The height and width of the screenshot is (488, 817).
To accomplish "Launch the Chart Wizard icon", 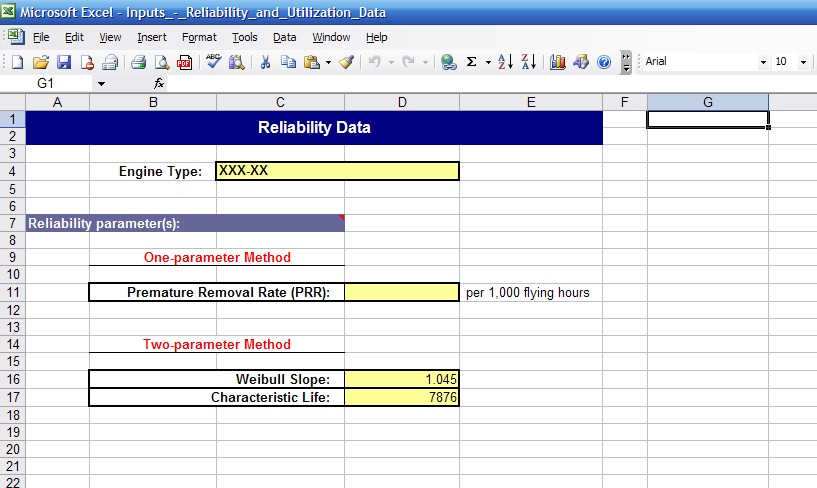I will (x=558, y=62).
